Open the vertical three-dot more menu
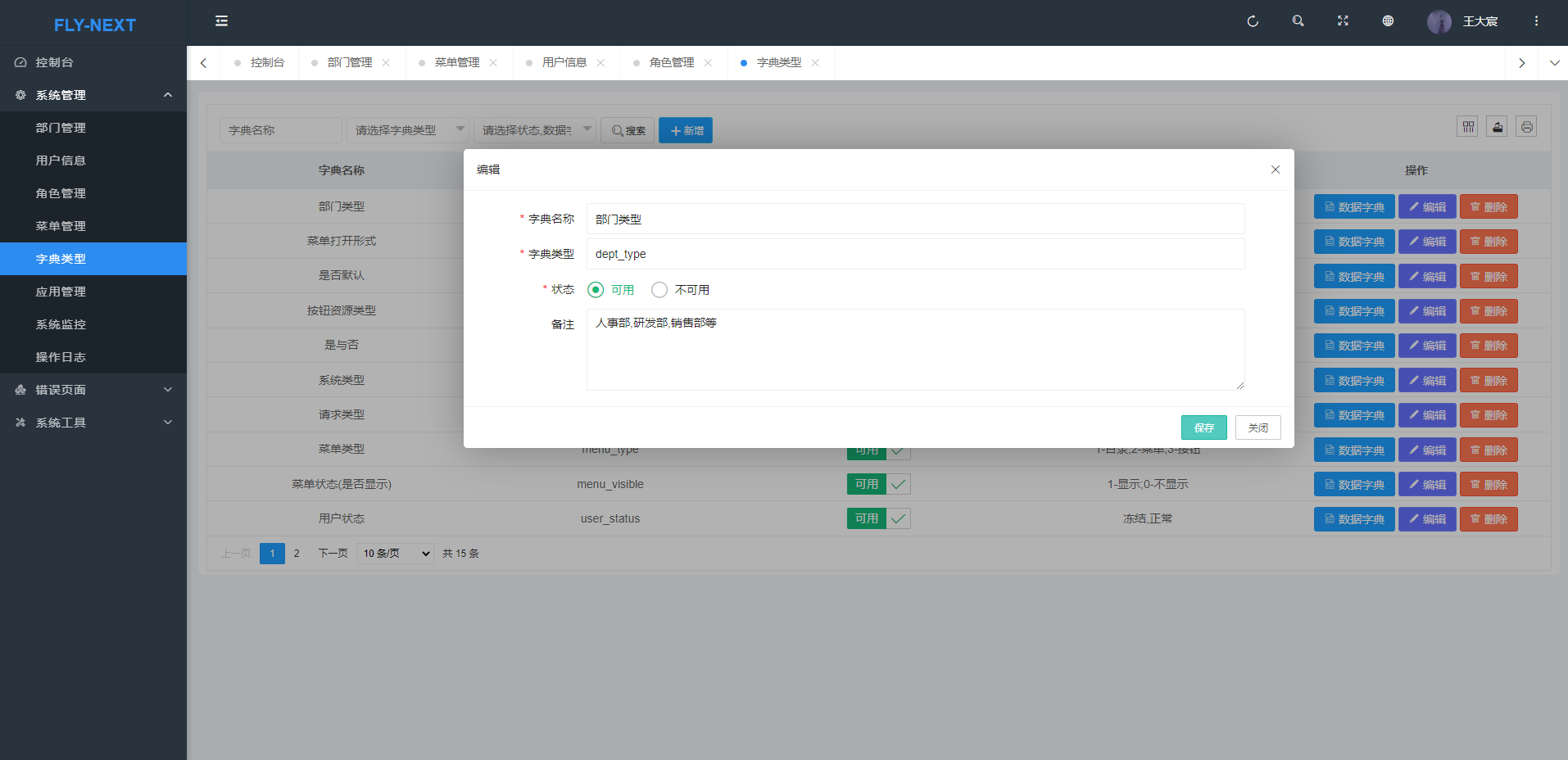 tap(1536, 21)
